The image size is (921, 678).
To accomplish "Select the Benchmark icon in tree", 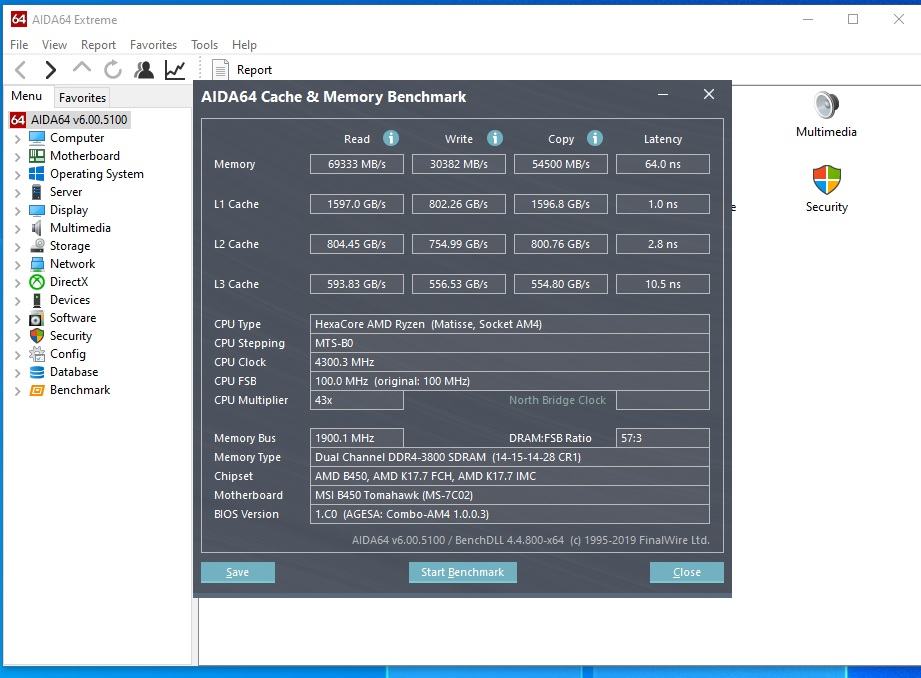I will (x=37, y=390).
